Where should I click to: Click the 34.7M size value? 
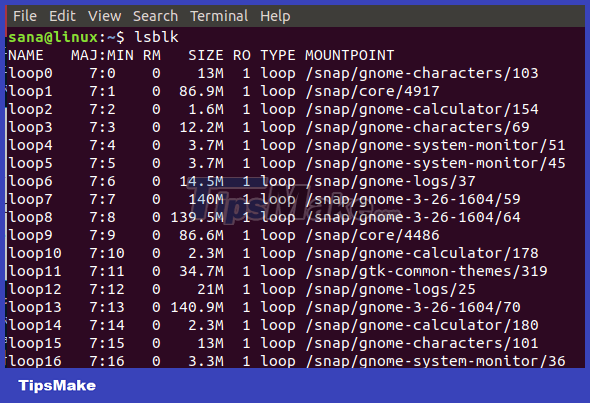[x=201, y=271]
